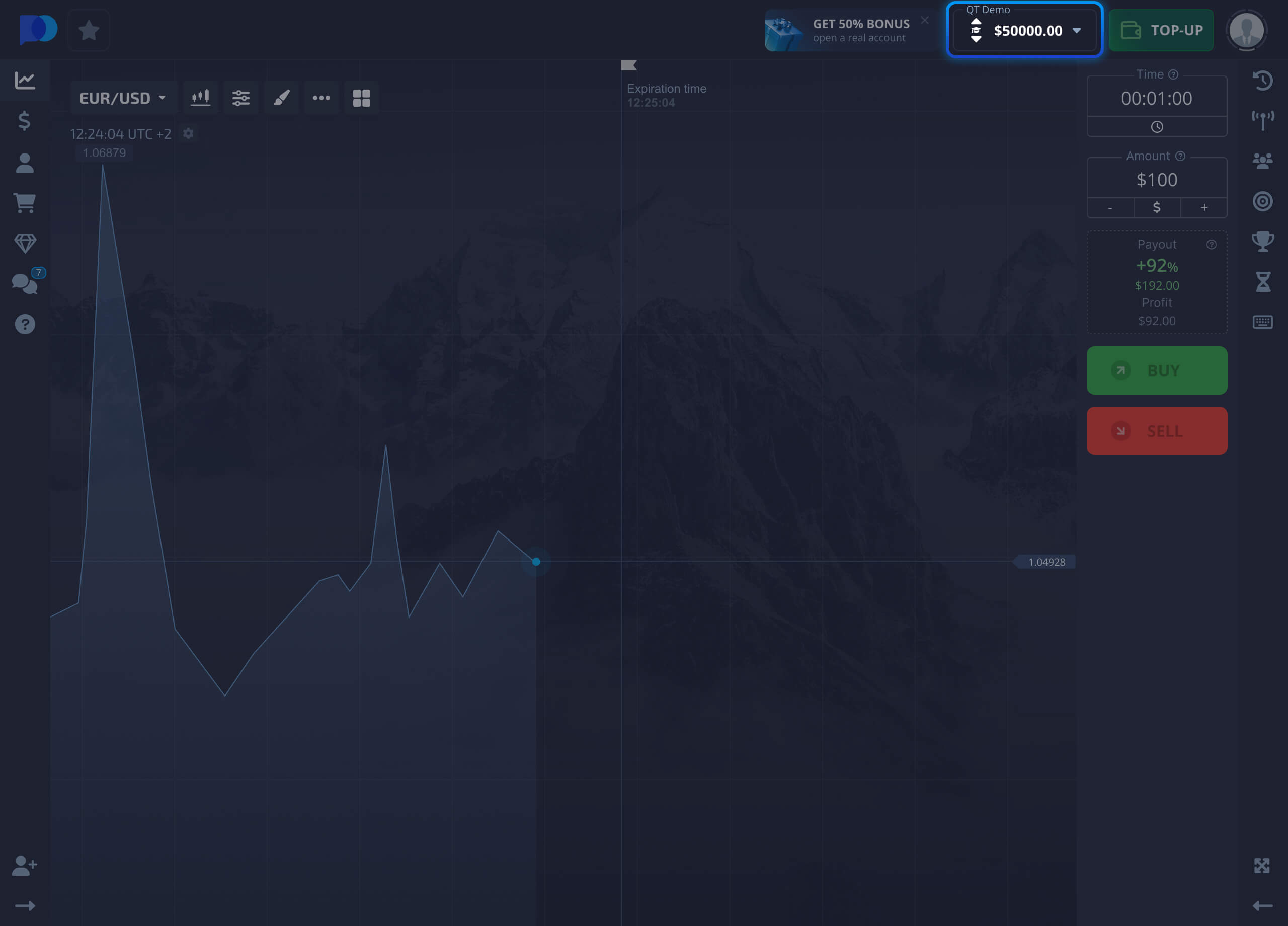Click the red SELL button

1156,431
